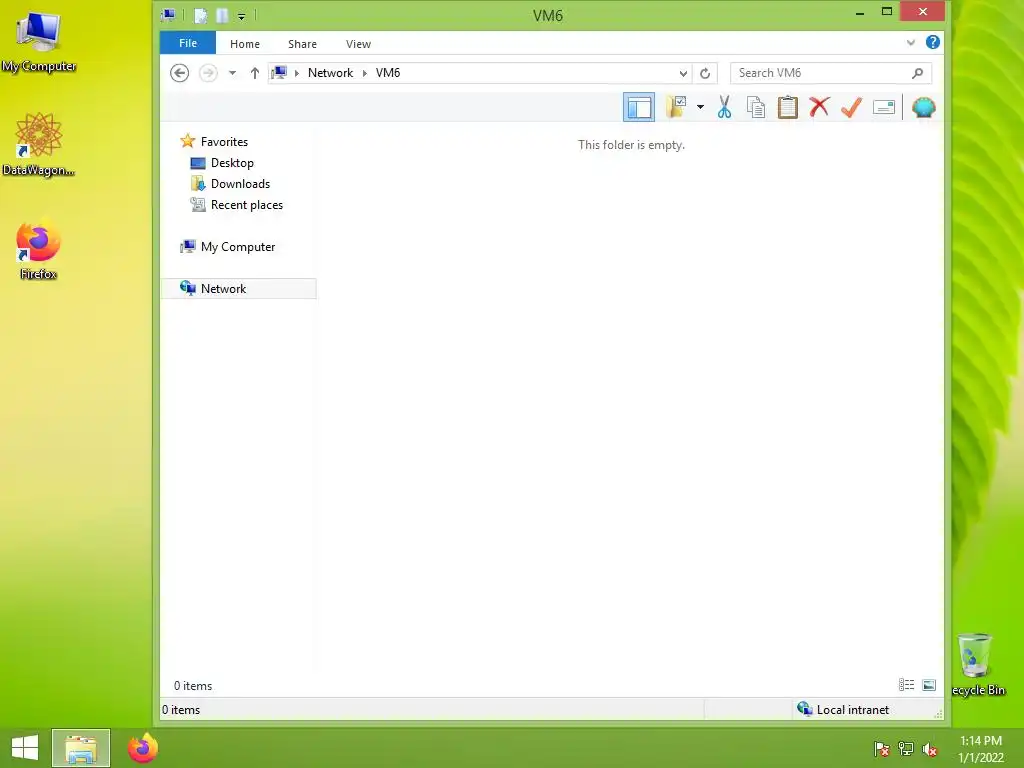Select VM6 breadcrumb in address bar
The image size is (1024, 768).
click(388, 72)
